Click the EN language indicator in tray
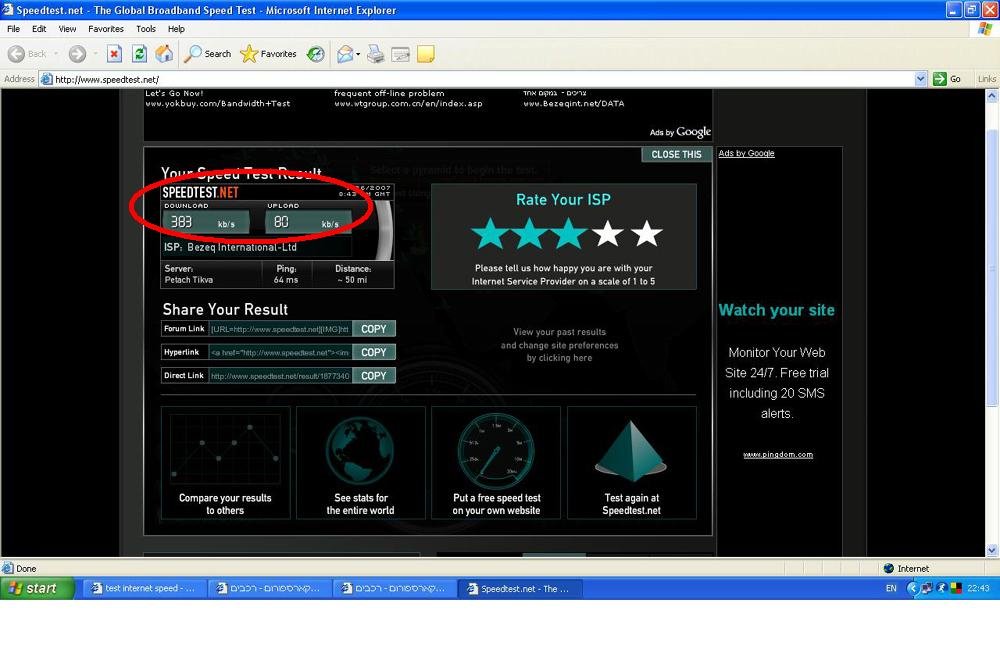Viewport: 1000px width, 660px height. point(891,589)
